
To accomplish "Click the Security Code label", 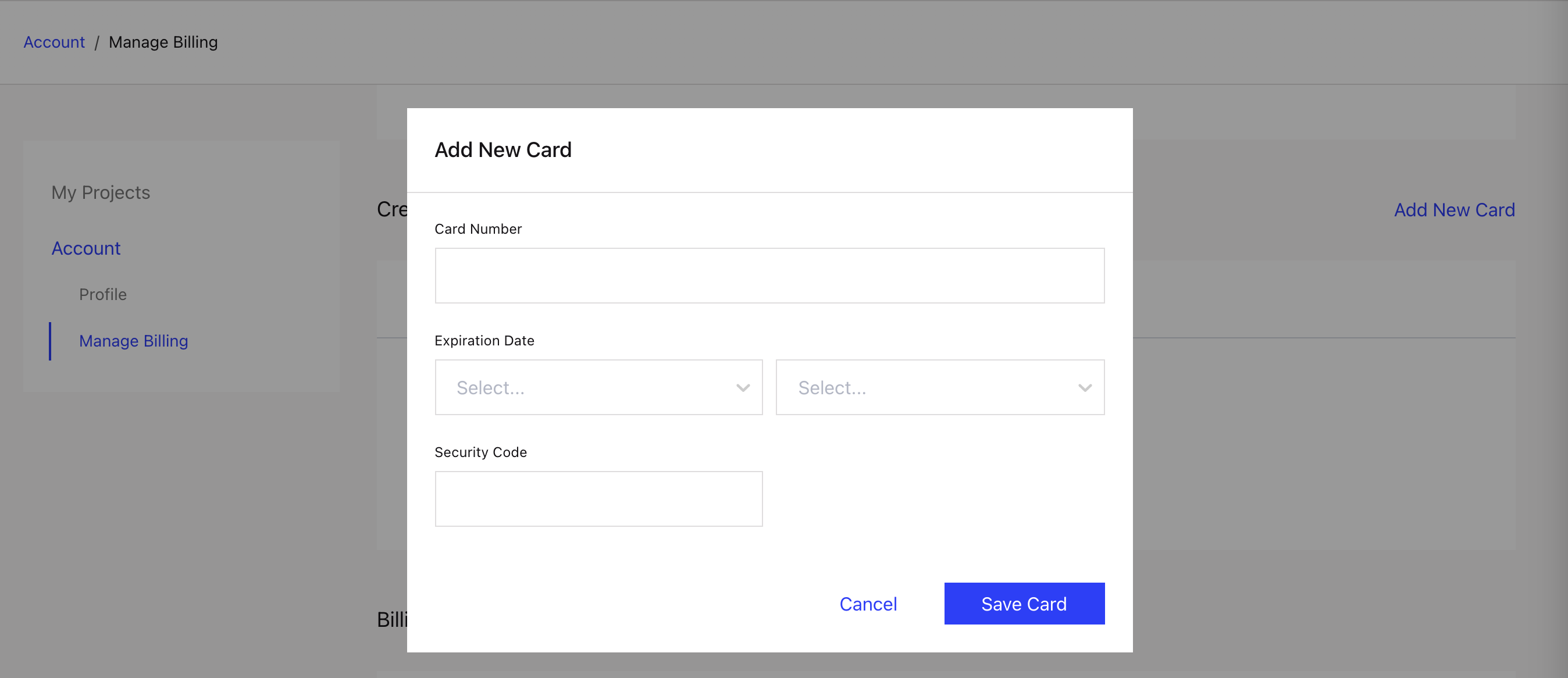I will point(480,452).
